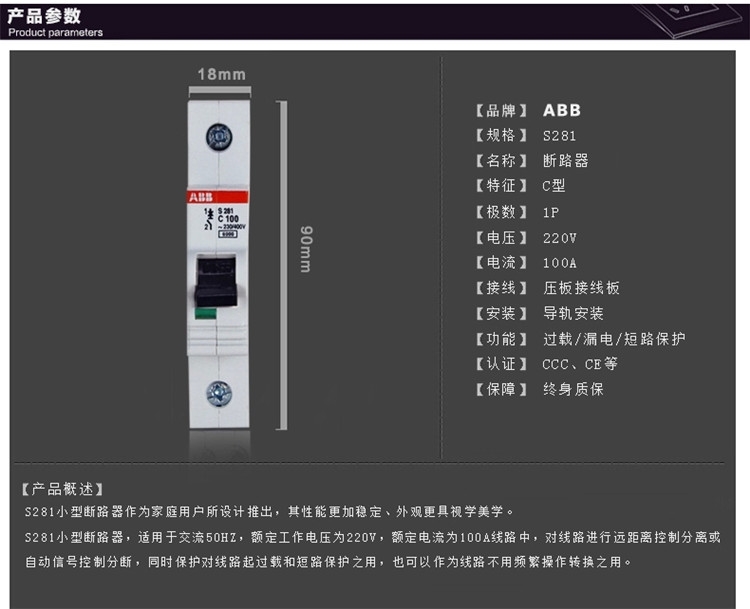
Task: Click the 【规格】 label
Action: point(501,135)
